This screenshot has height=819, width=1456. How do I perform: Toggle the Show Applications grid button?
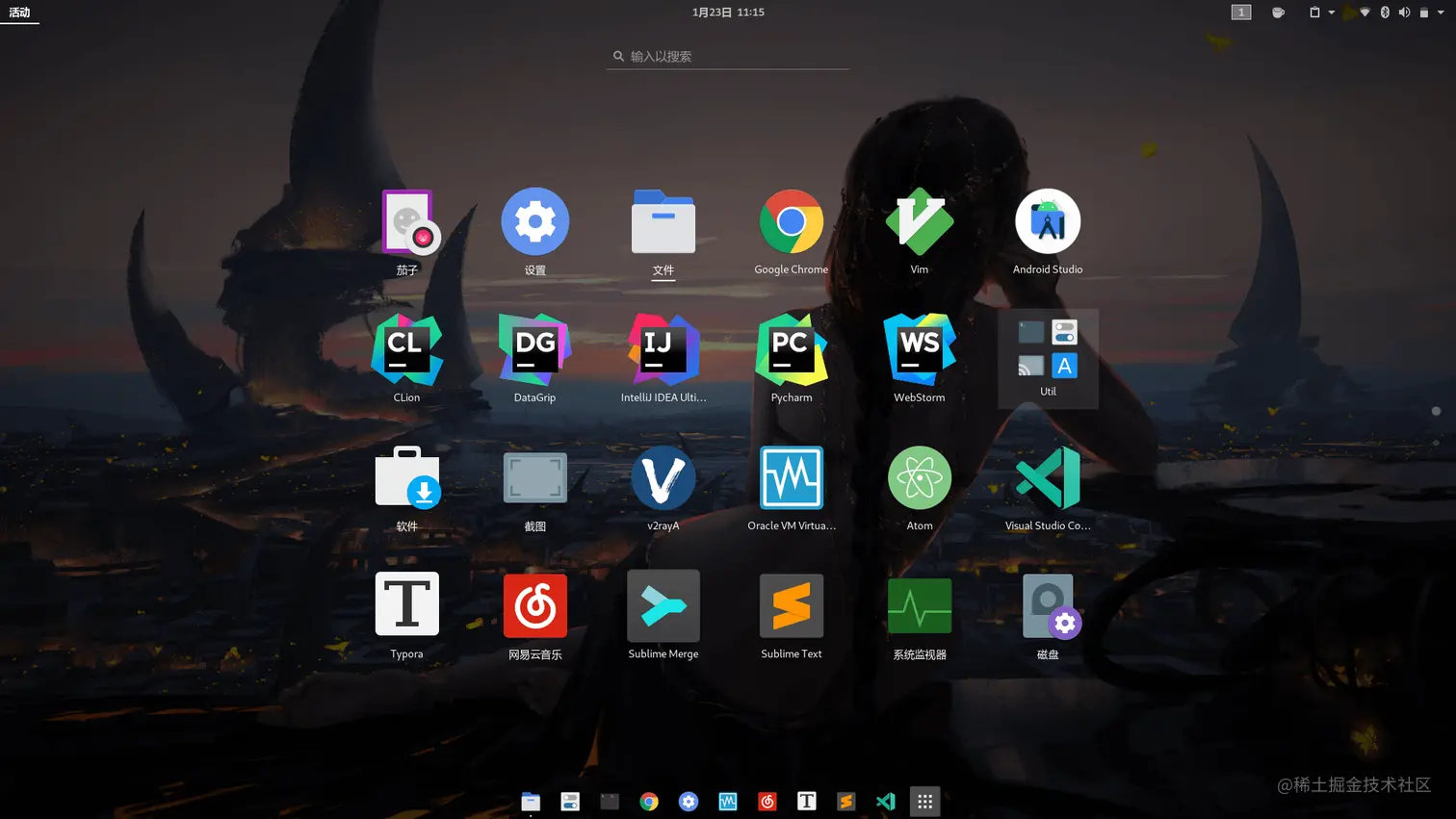point(924,802)
